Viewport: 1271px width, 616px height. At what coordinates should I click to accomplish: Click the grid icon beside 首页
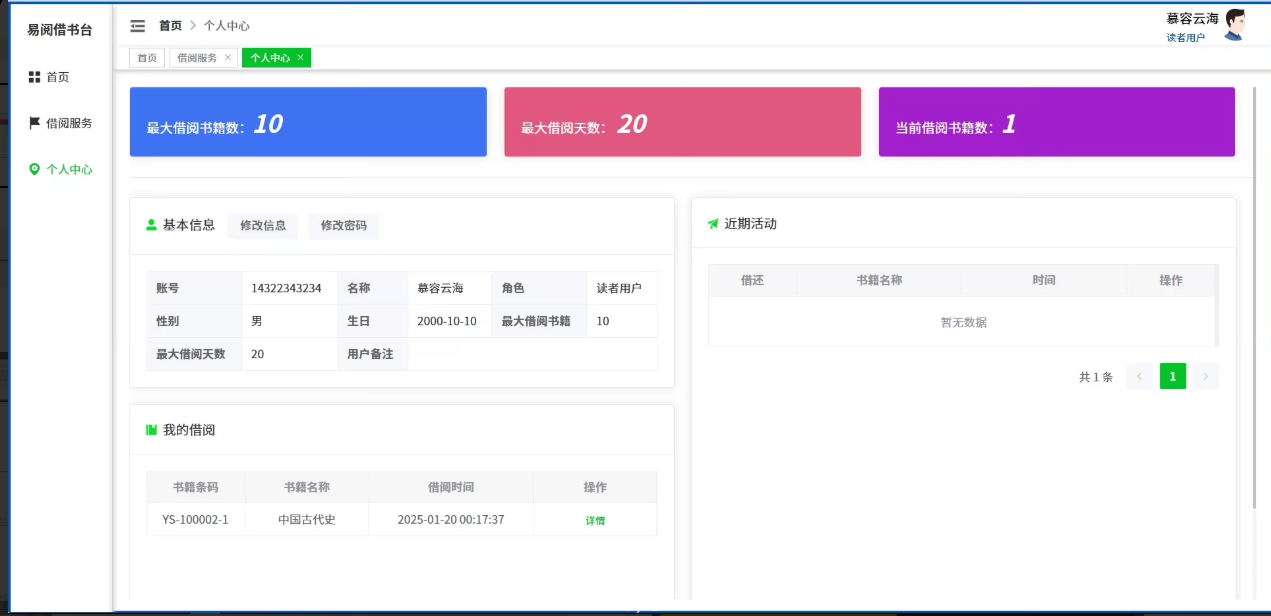pyautogui.click(x=34, y=77)
